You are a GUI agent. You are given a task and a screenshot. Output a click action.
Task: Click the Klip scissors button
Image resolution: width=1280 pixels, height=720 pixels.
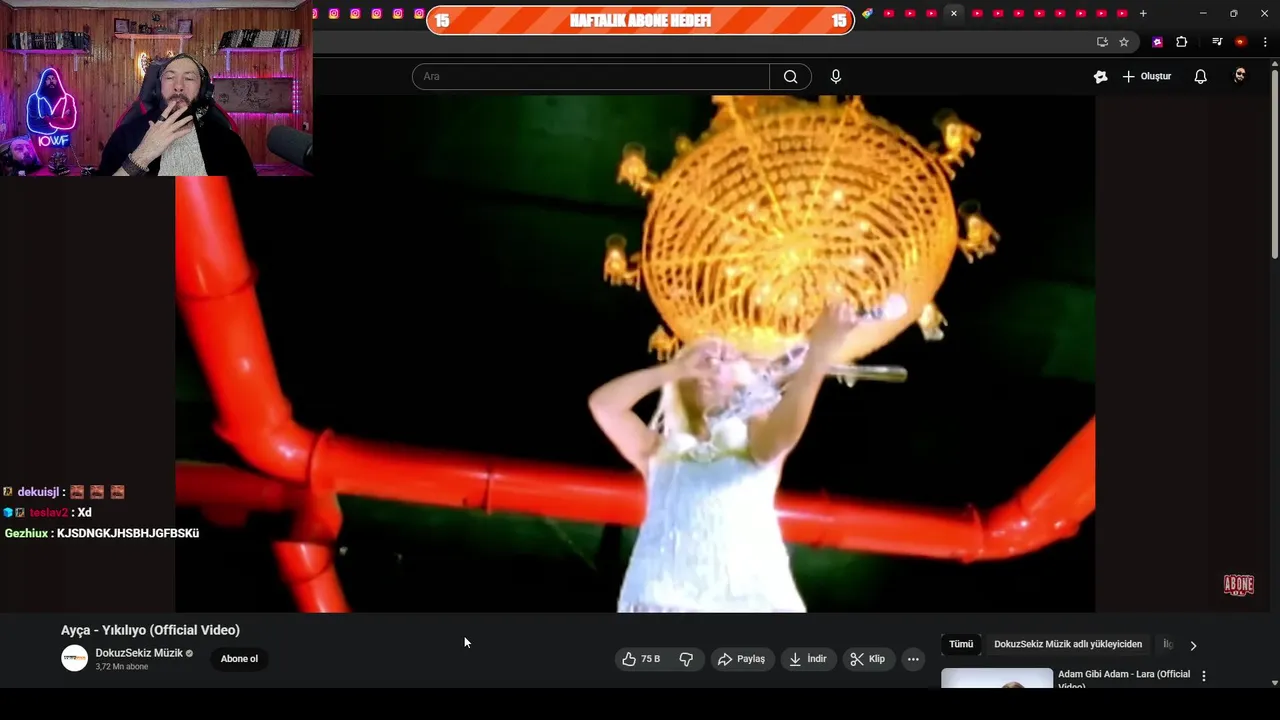point(867,659)
